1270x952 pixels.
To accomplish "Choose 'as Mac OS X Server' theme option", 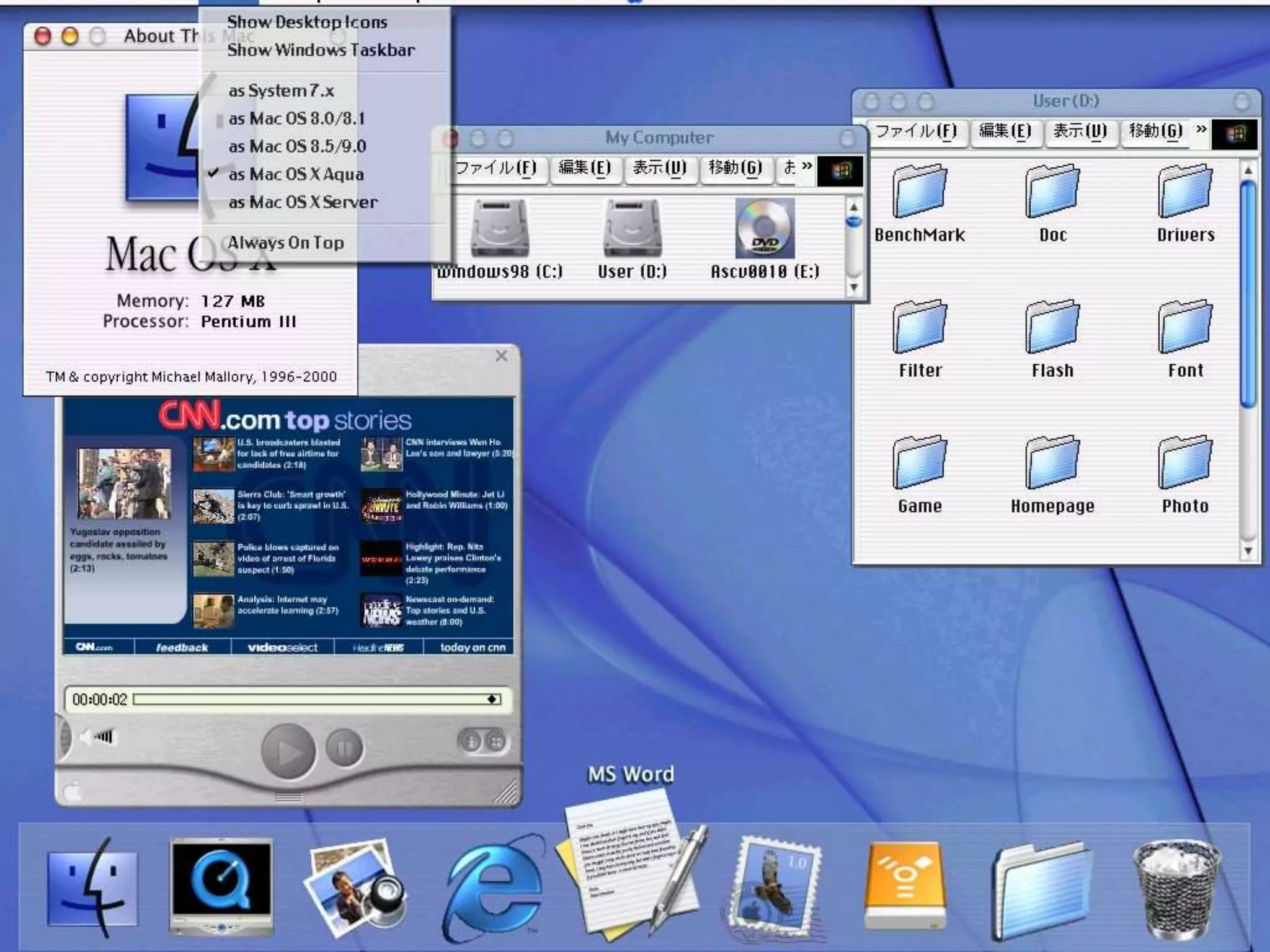I will [303, 203].
